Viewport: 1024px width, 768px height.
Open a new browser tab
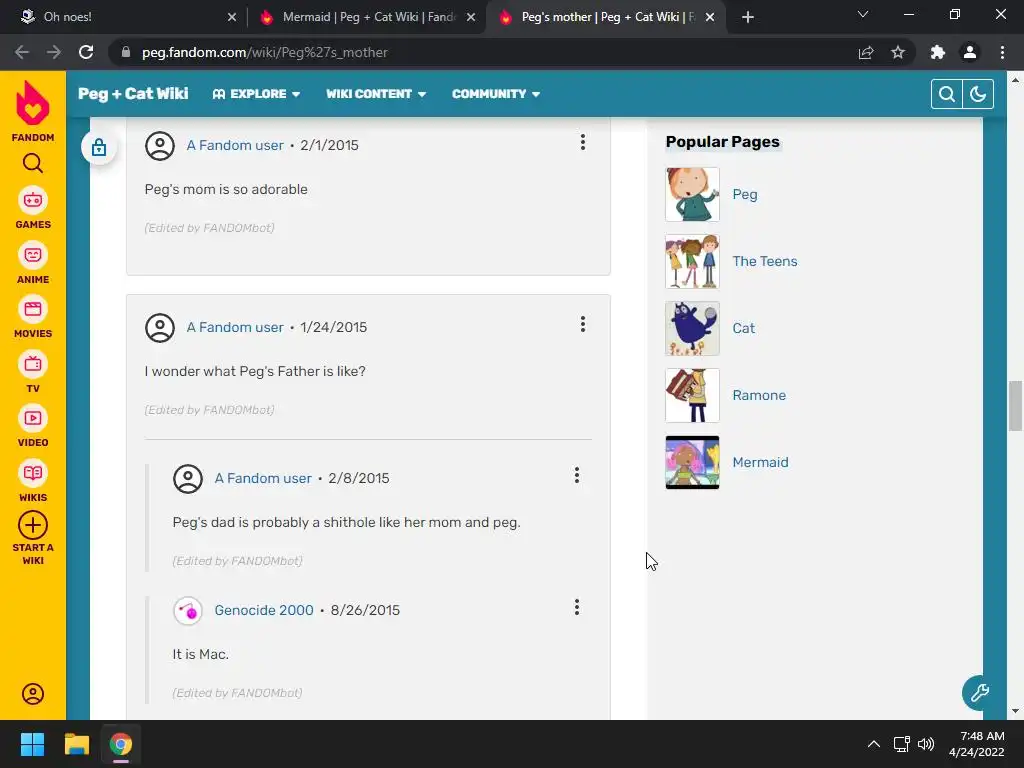tap(748, 17)
